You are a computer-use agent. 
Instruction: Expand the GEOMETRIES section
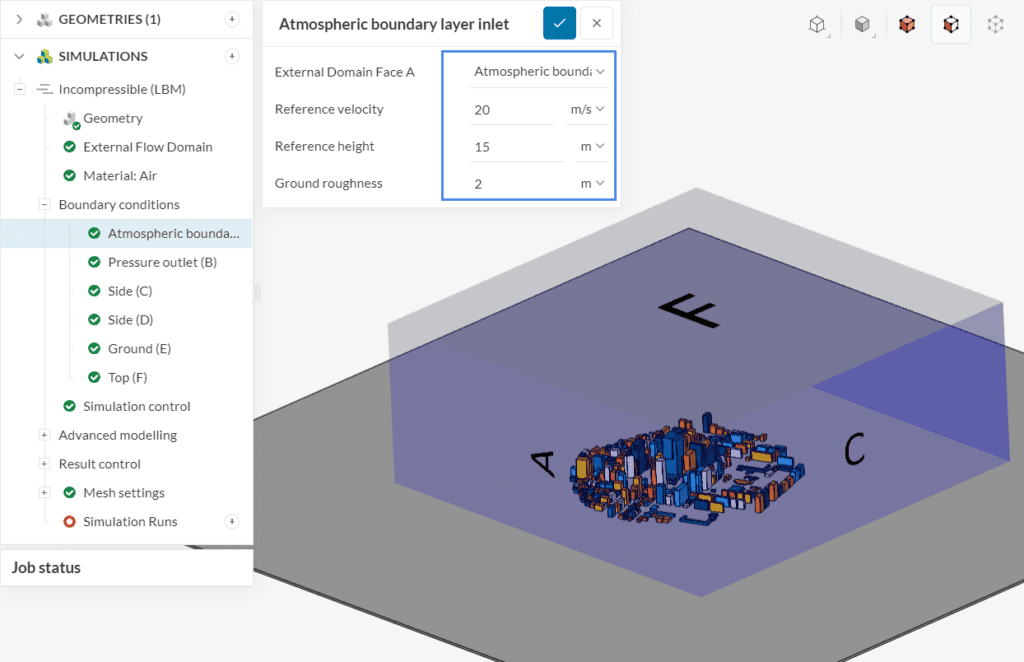(x=19, y=19)
